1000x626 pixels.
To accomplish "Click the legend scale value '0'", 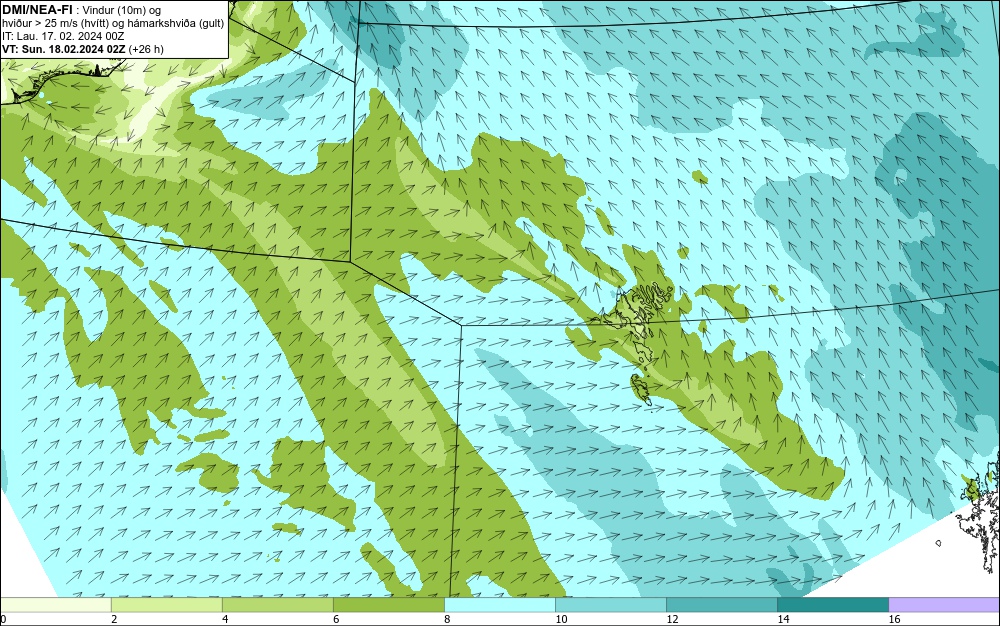I will point(3,619).
